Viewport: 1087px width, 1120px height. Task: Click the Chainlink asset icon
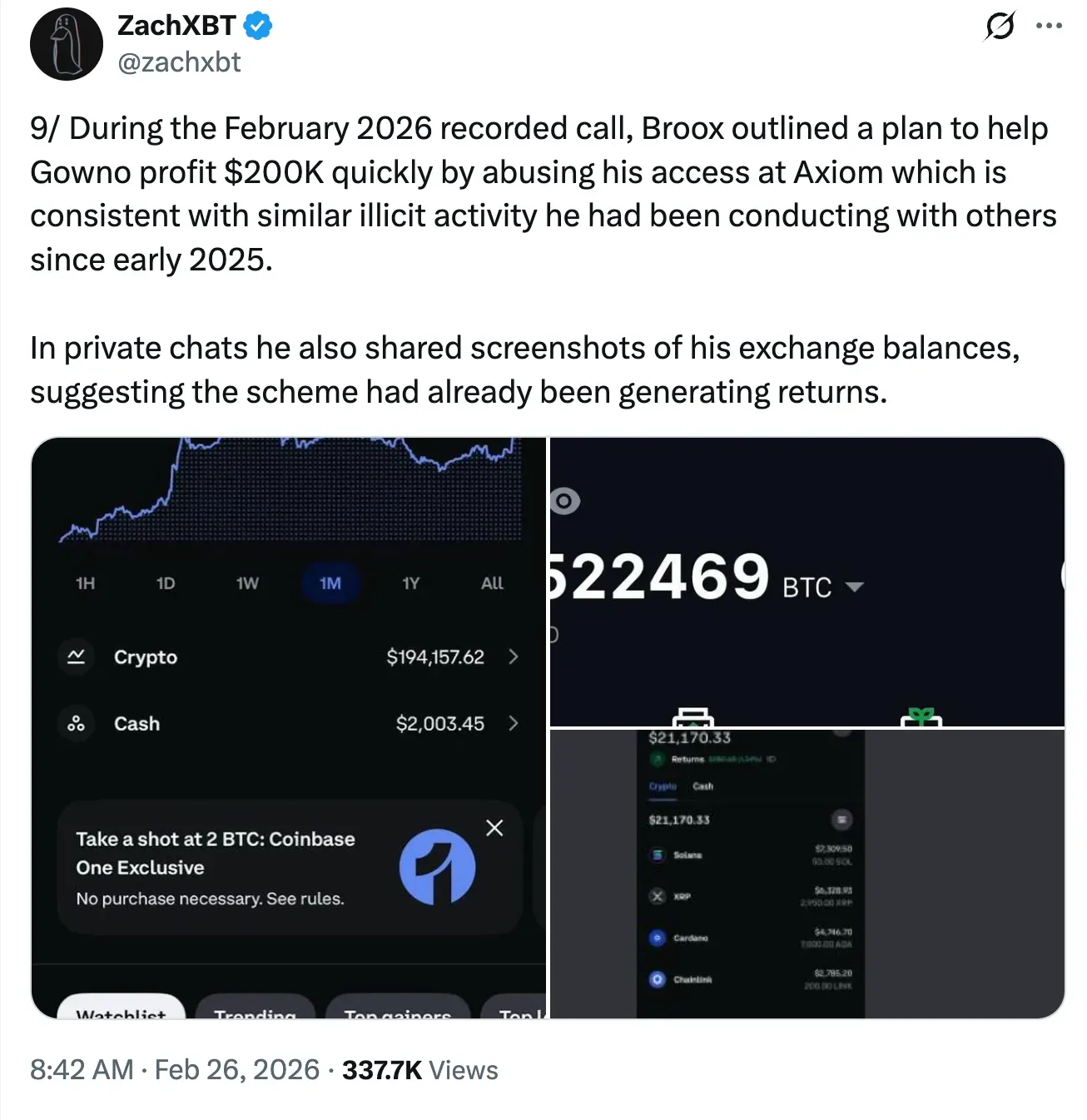click(657, 979)
